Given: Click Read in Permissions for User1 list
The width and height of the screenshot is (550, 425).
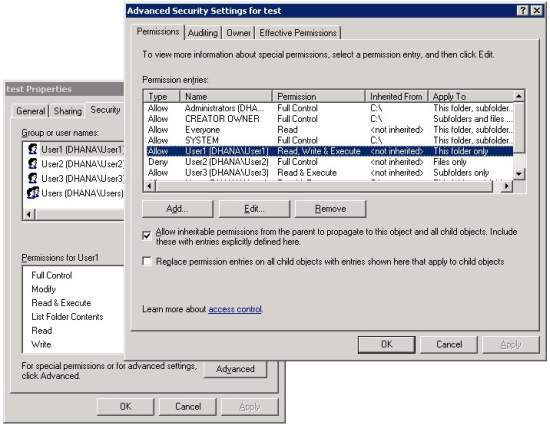Looking at the screenshot, I should click(42, 330).
